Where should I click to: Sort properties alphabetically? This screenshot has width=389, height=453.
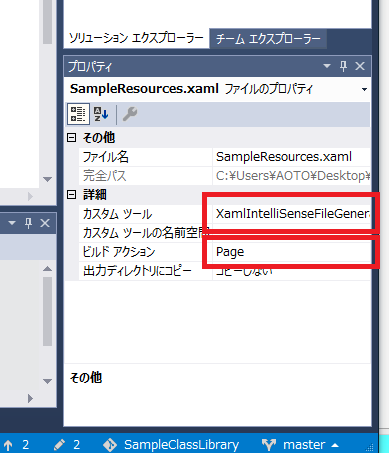101,114
